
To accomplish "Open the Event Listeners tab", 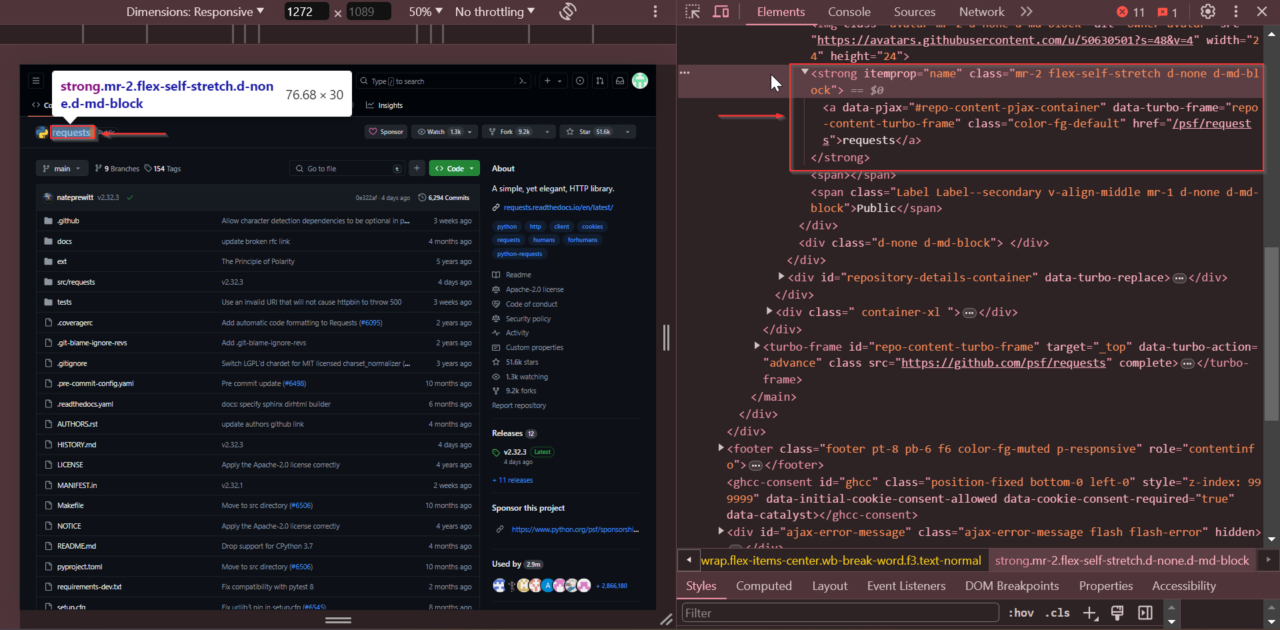I will pos(906,586).
